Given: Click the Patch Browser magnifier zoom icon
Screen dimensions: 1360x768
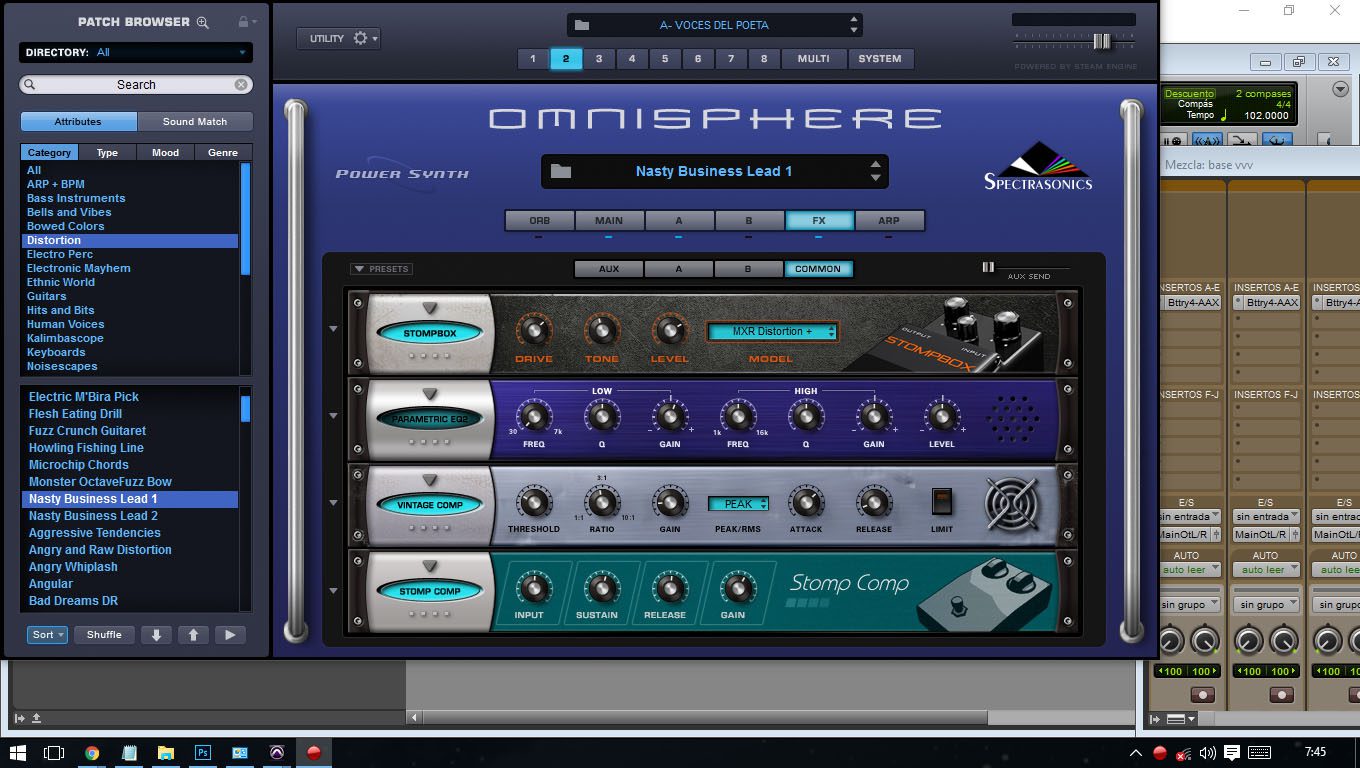Looking at the screenshot, I should point(203,22).
